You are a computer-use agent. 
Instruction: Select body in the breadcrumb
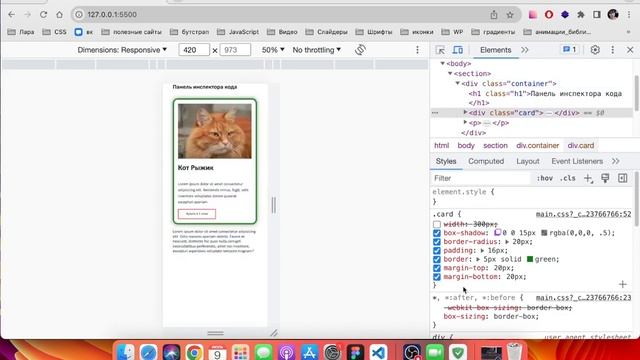pos(466,146)
